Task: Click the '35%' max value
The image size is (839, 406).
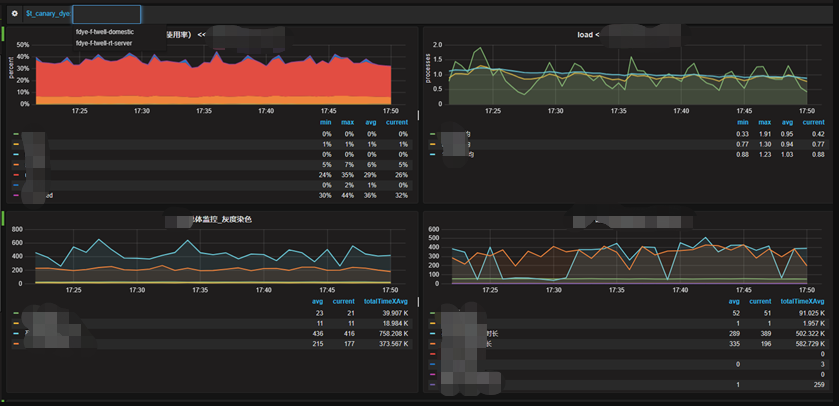Action: (x=348, y=175)
